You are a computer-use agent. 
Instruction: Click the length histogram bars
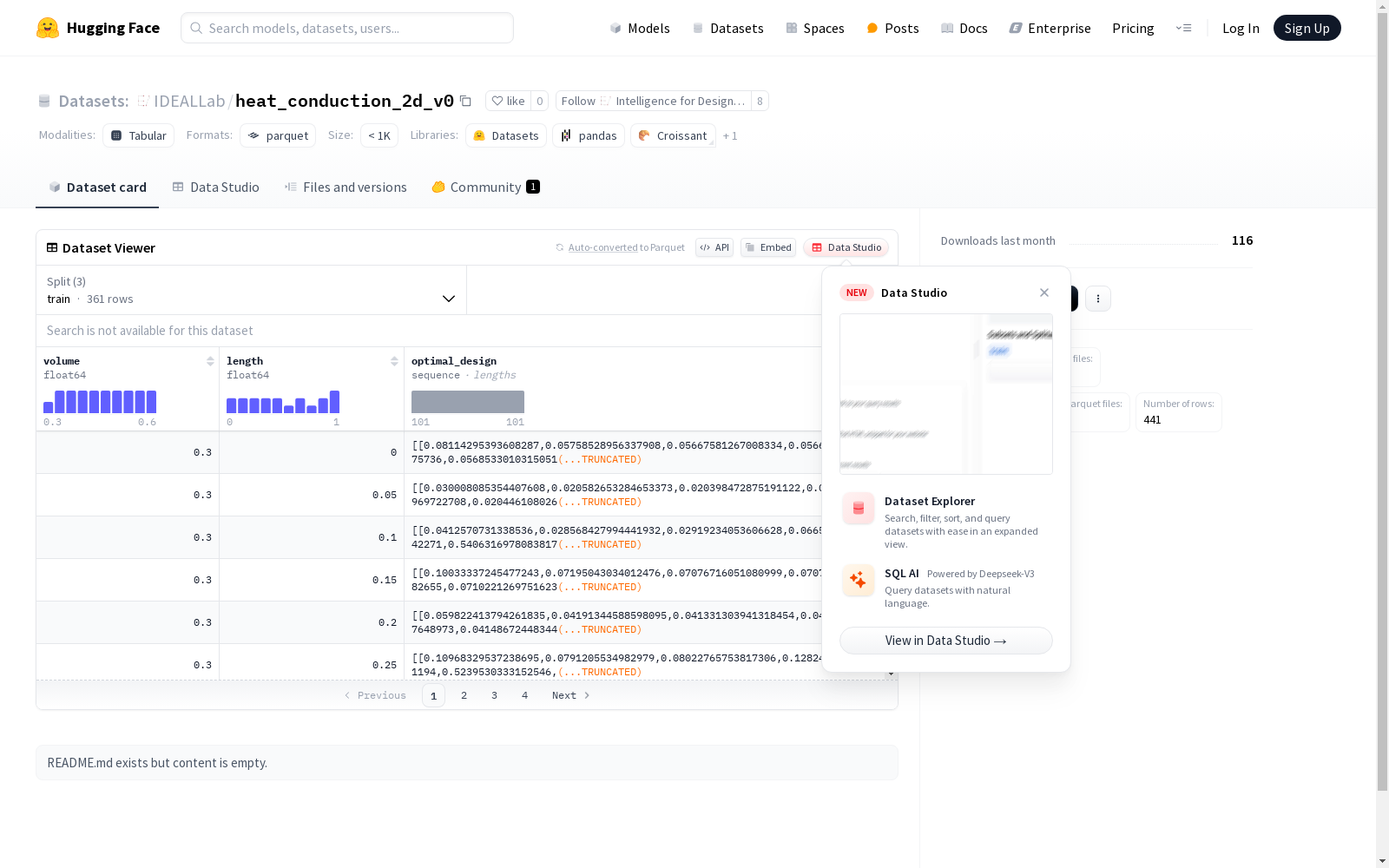tap(283, 402)
